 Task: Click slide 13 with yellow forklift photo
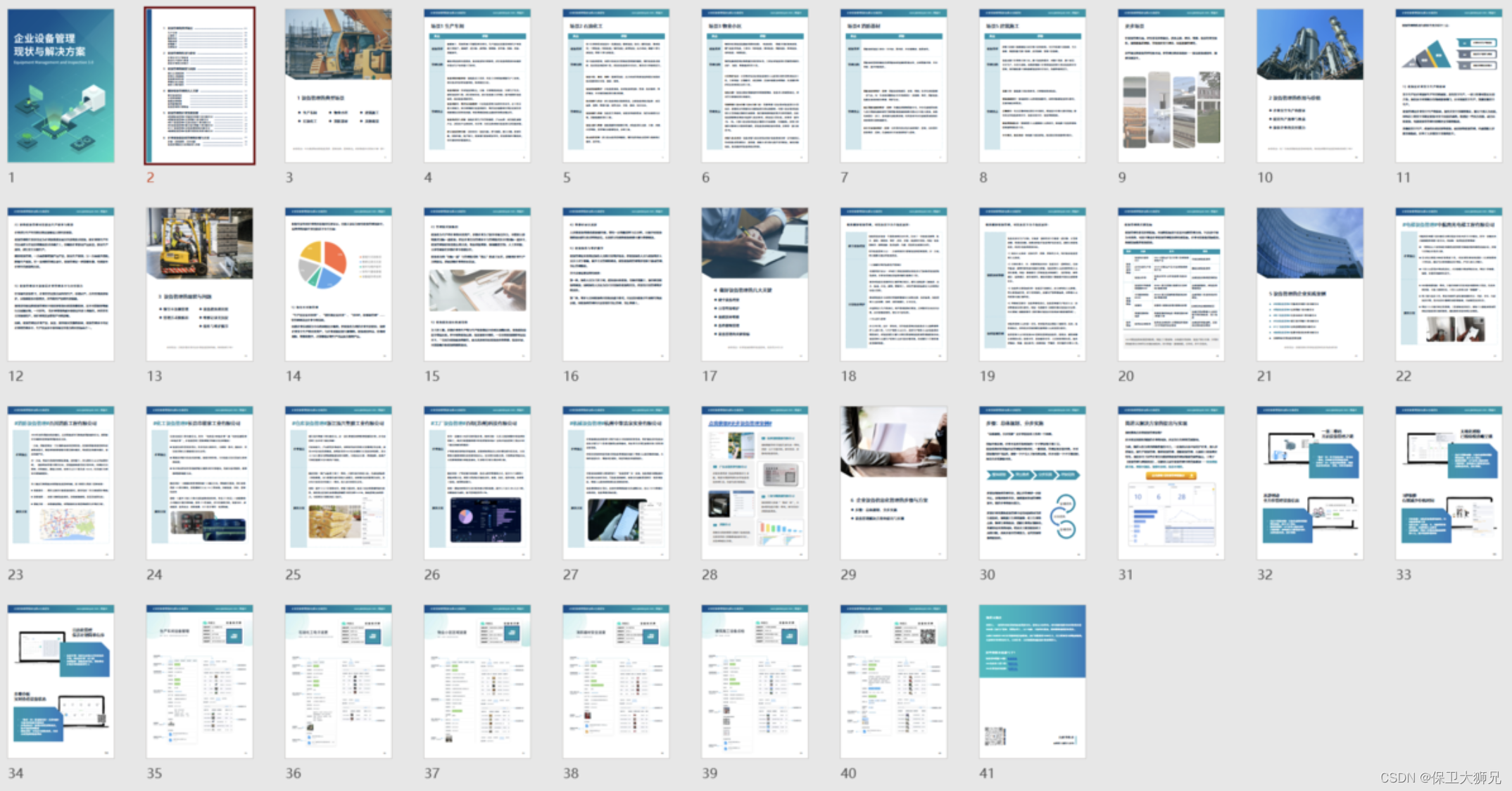coord(200,284)
